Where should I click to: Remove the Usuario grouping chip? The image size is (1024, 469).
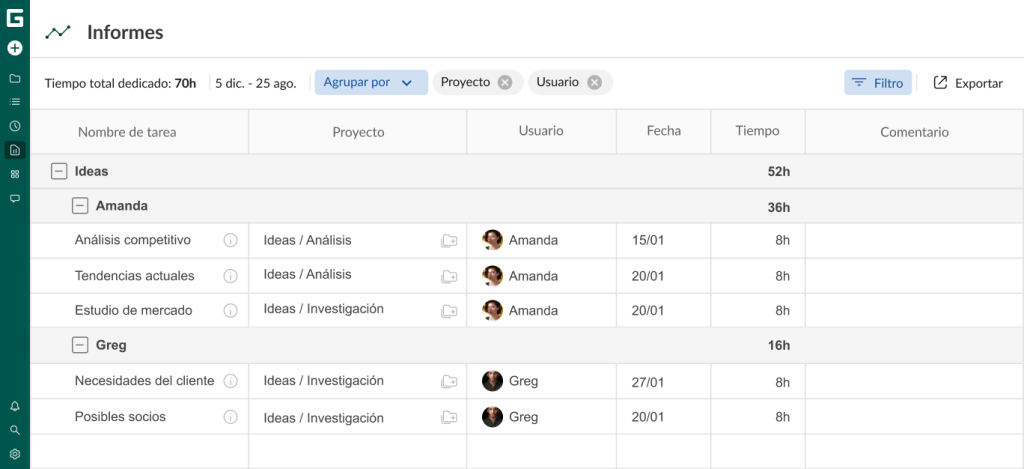594,82
